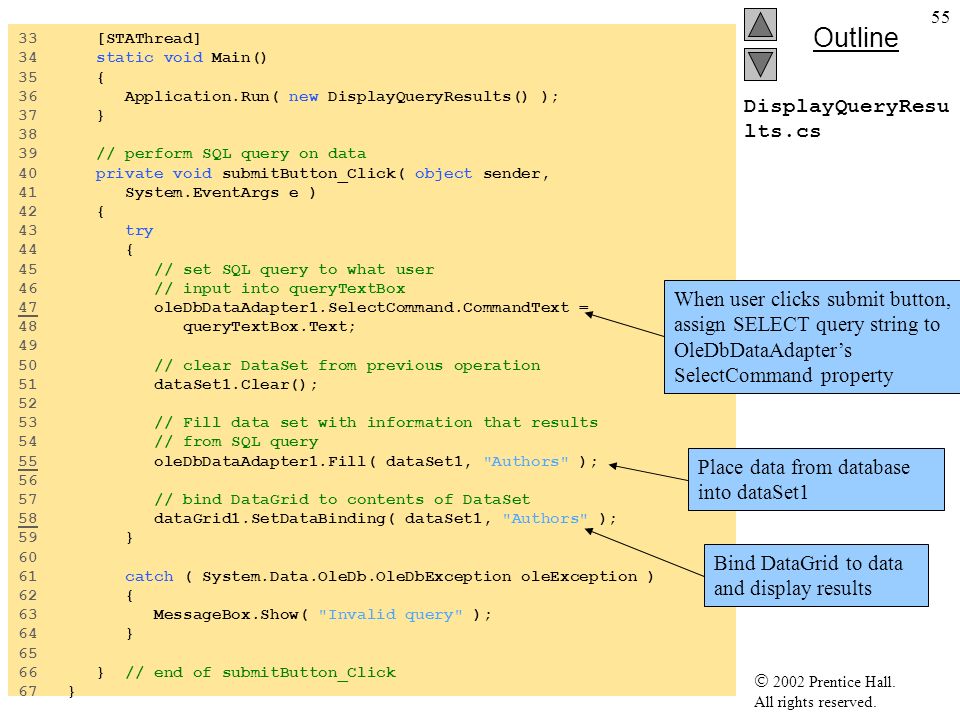Click submitButton_Click method signature on line 40
The width and height of the screenshot is (960, 720).
click(322, 174)
